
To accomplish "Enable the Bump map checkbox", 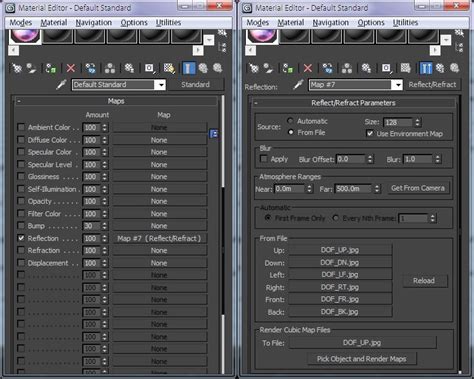I will pyautogui.click(x=21, y=226).
